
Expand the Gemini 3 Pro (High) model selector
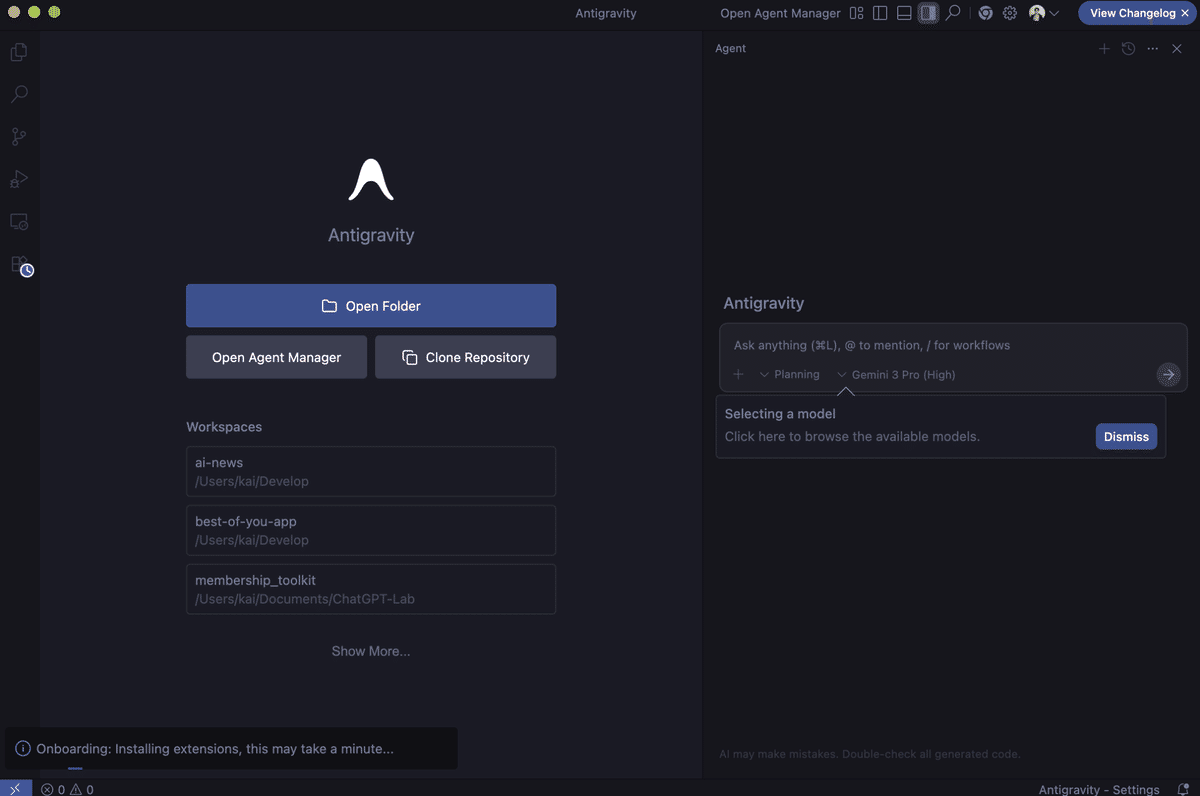(896, 374)
